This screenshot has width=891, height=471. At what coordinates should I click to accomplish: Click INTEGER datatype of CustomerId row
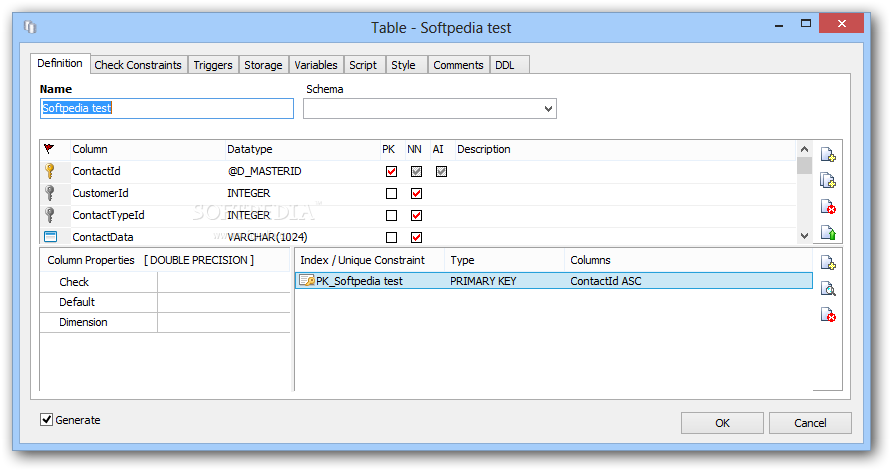click(248, 193)
